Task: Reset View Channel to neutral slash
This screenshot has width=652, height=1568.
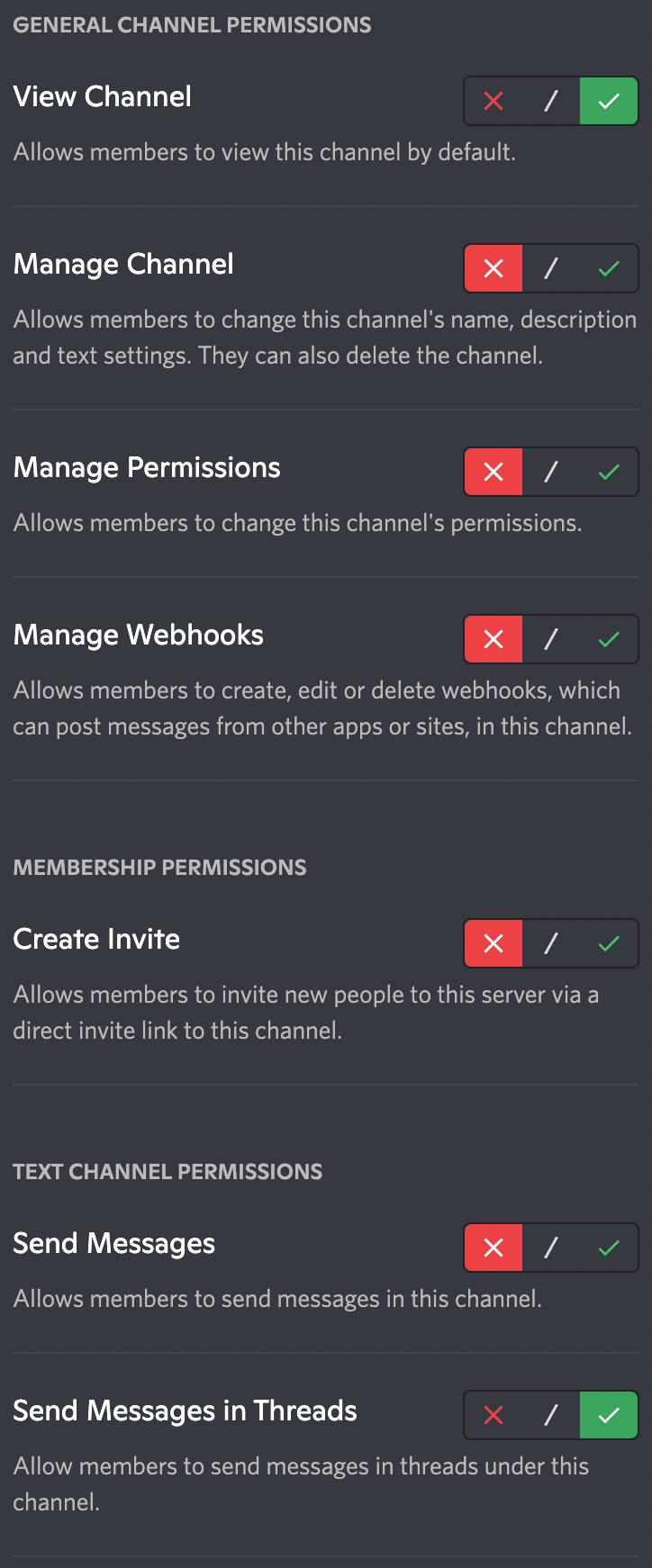Action: [551, 101]
